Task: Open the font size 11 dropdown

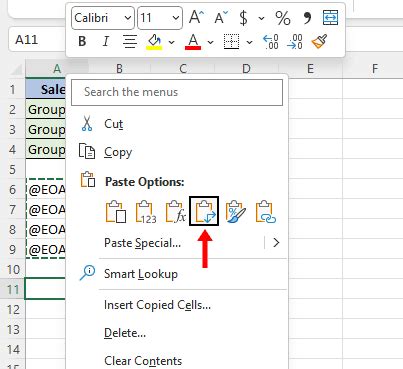Action: pyautogui.click(x=176, y=18)
